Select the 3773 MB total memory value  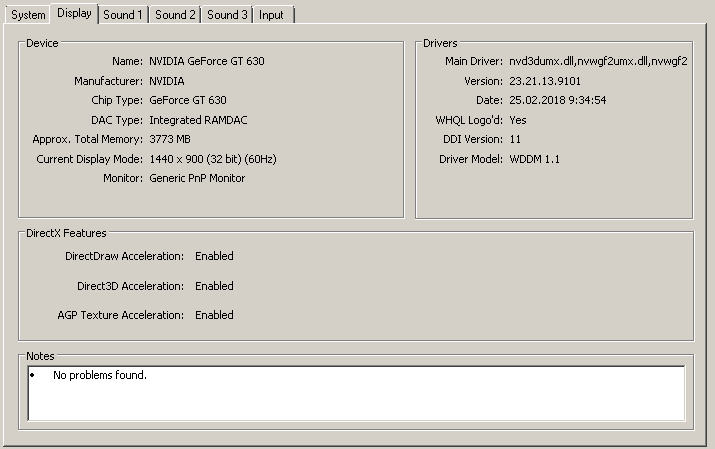169,139
